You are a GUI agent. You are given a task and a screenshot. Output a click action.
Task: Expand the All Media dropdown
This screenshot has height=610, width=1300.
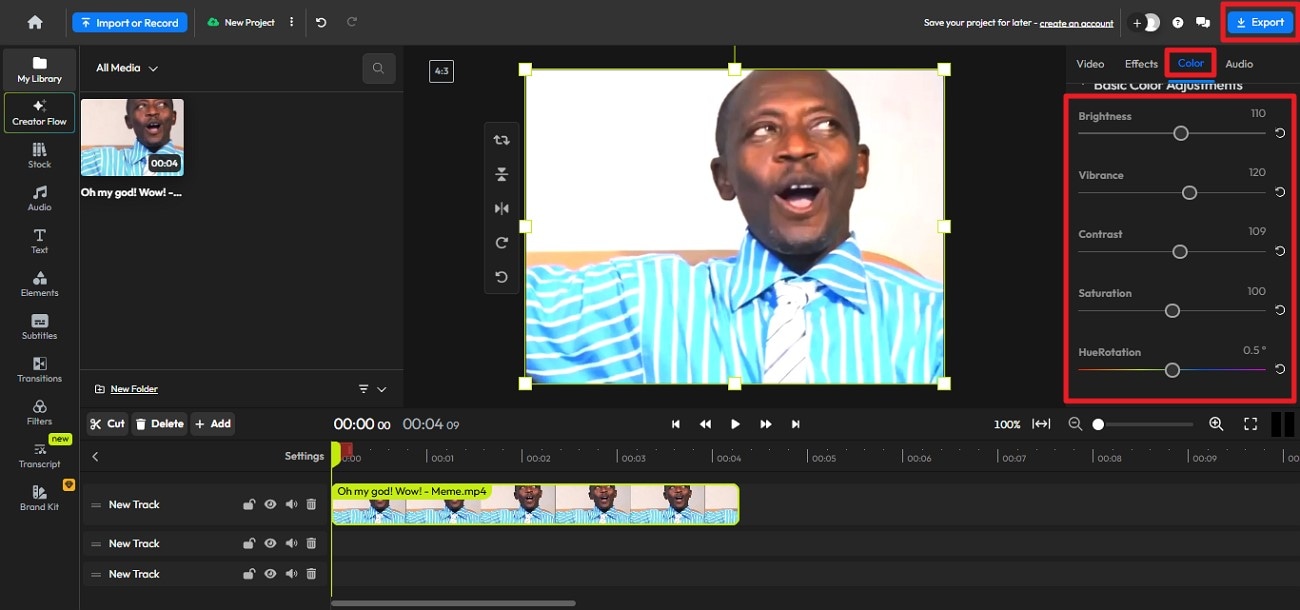tap(127, 68)
